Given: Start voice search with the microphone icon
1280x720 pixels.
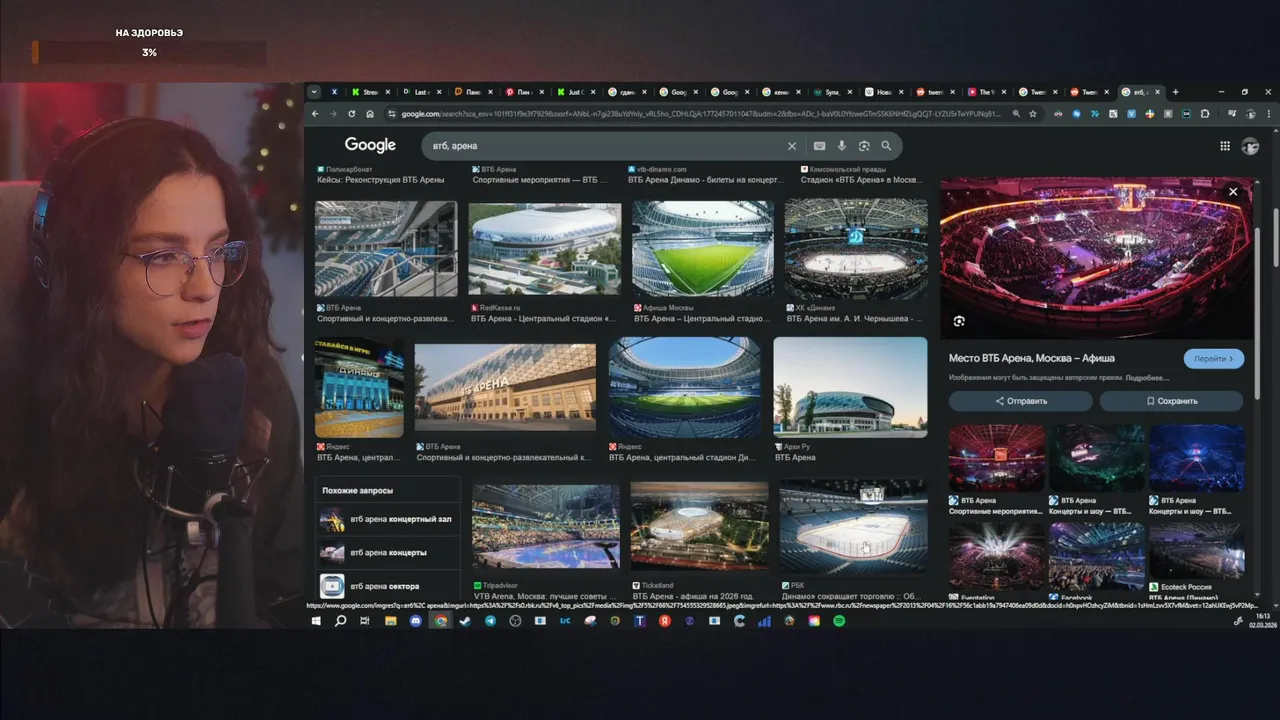Looking at the screenshot, I should click(x=842, y=146).
